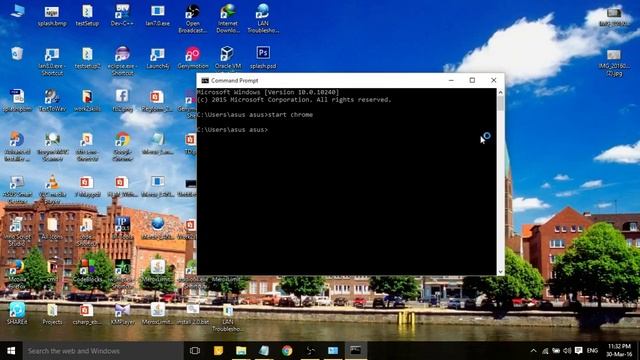640x360 pixels.
Task: Select the Mozilla Firefox desktop shortcut
Action: coord(17,274)
